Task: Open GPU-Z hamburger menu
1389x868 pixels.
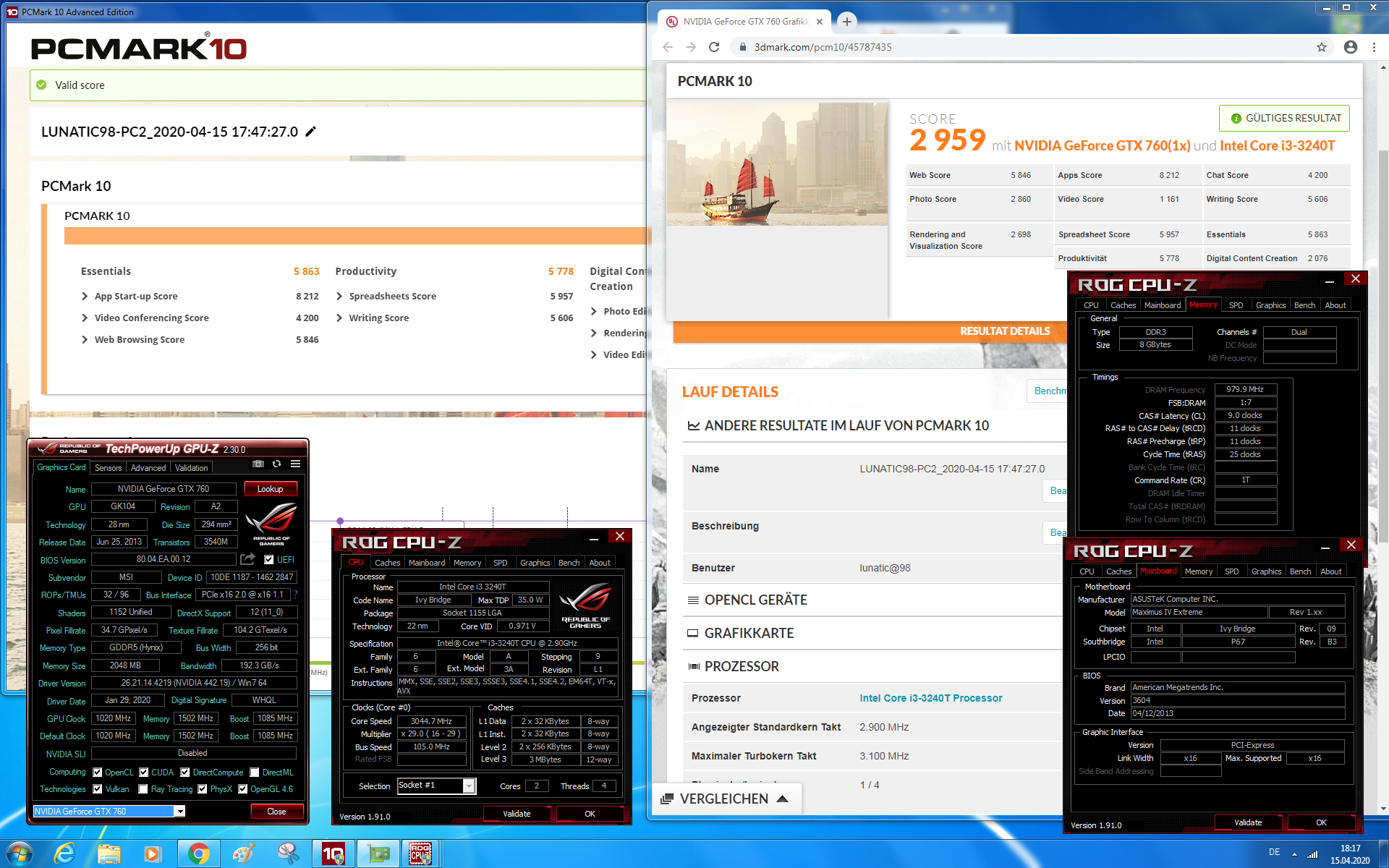Action: (295, 464)
